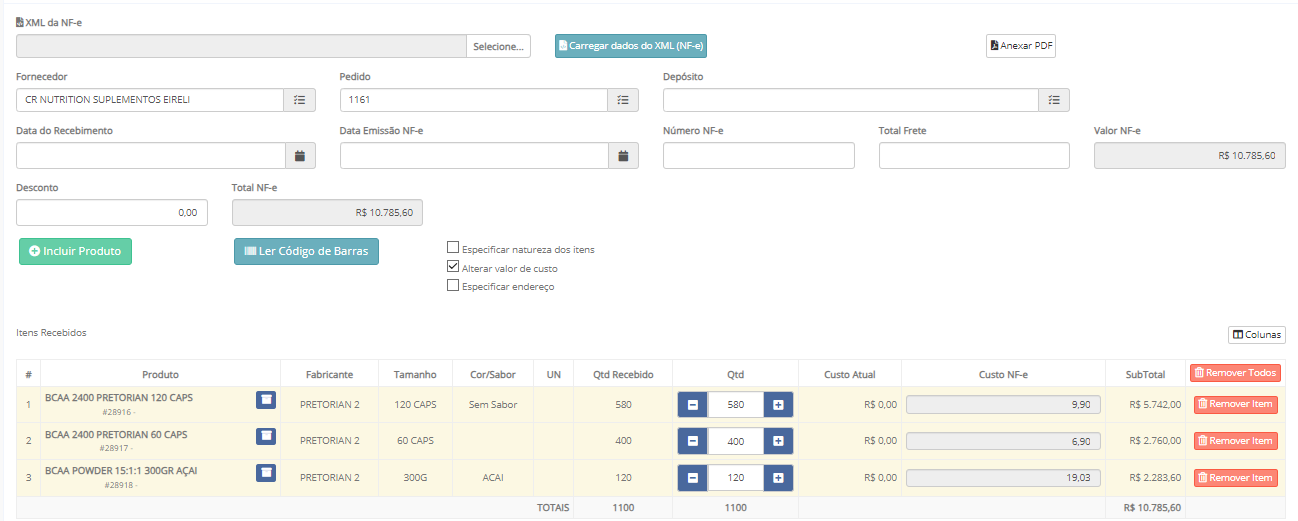Tick the Especificar endereço checkbox

pos(453,285)
